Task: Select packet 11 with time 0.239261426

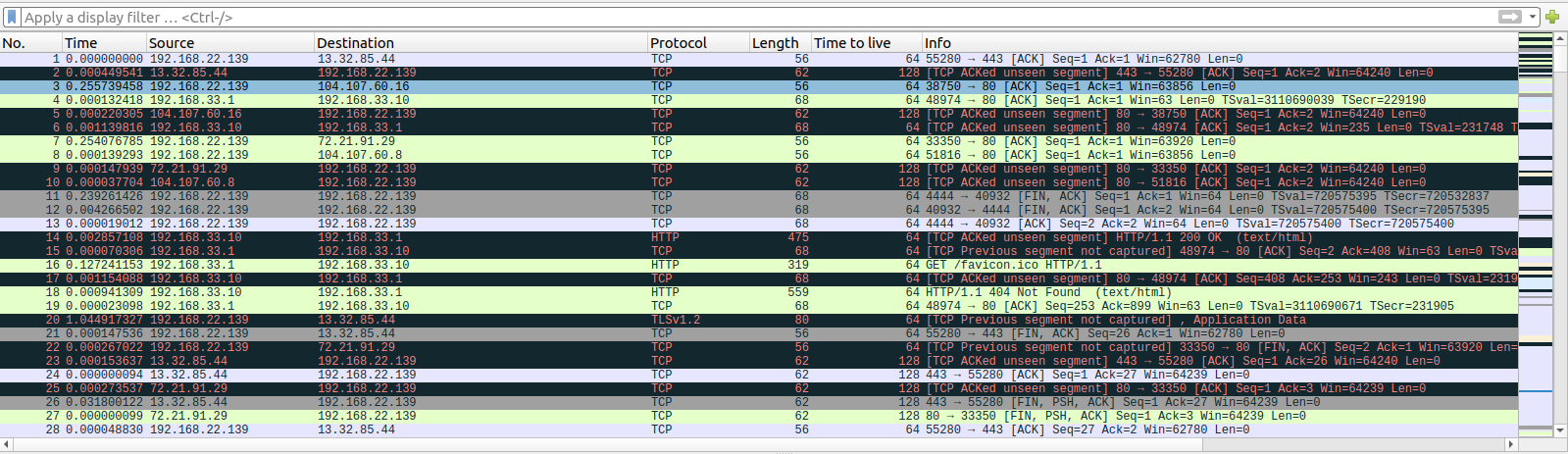Action: pos(758,196)
